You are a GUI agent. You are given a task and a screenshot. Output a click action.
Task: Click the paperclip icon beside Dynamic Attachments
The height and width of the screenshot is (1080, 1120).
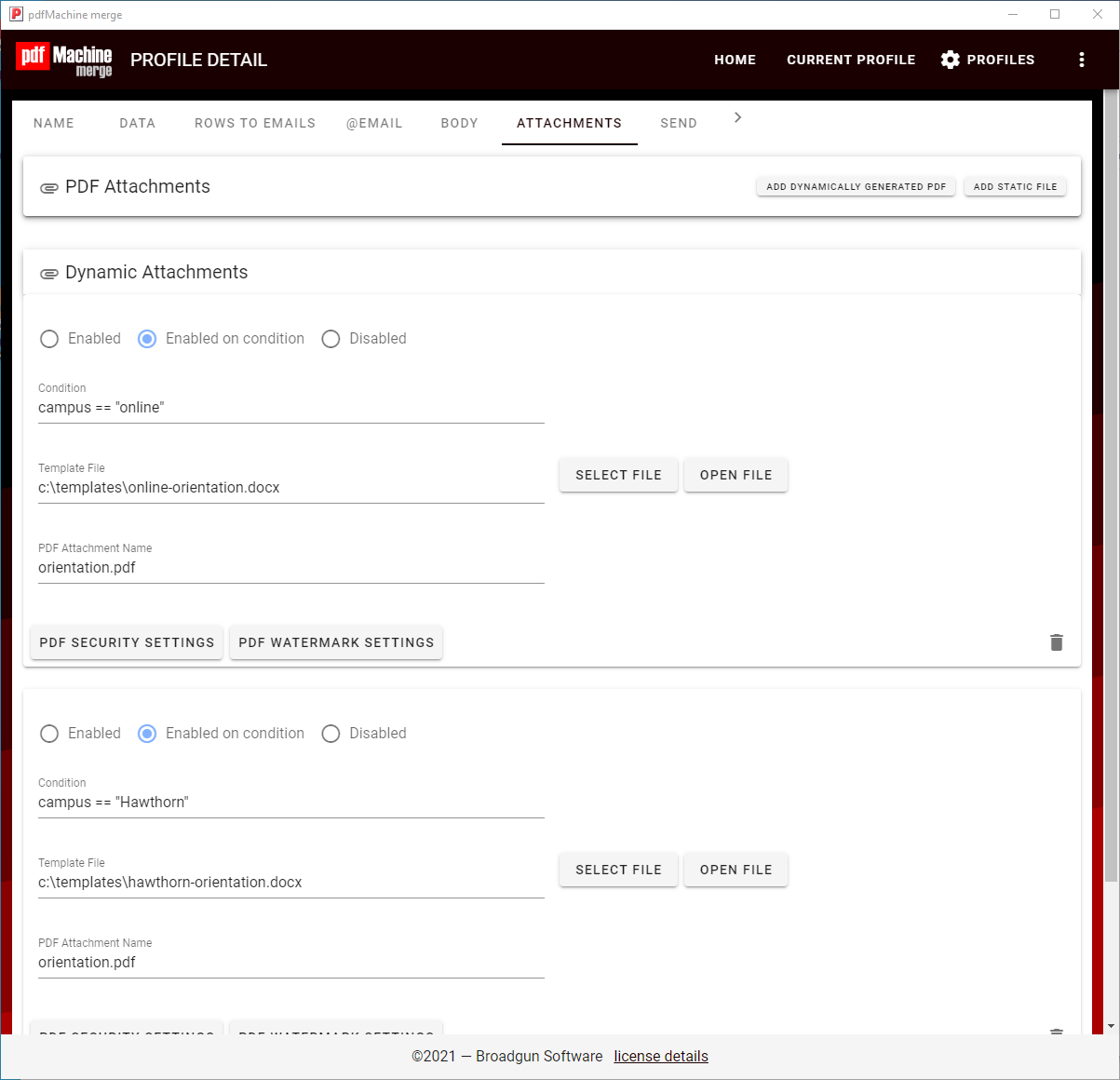pyautogui.click(x=49, y=274)
